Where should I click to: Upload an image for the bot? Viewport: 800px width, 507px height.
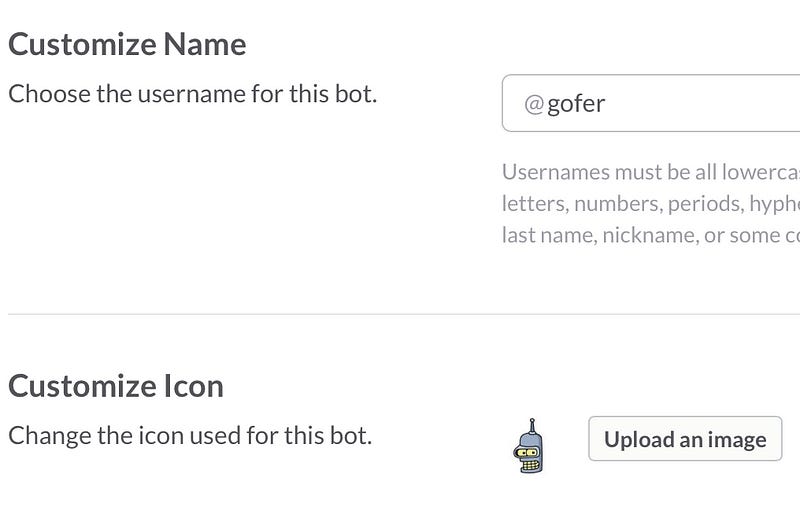[x=685, y=439]
